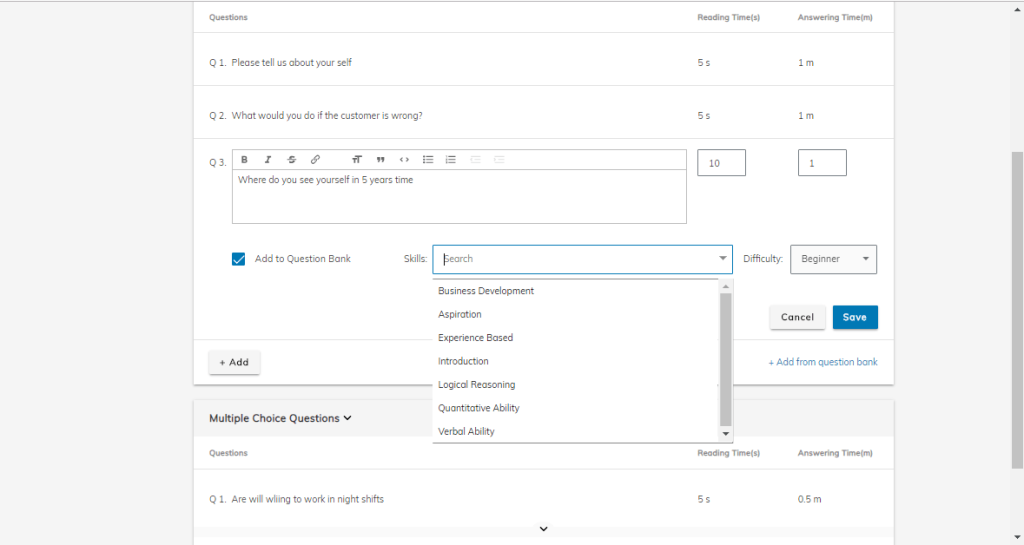Insert code block with the code icon
1024x545 pixels.
pyautogui.click(x=404, y=160)
